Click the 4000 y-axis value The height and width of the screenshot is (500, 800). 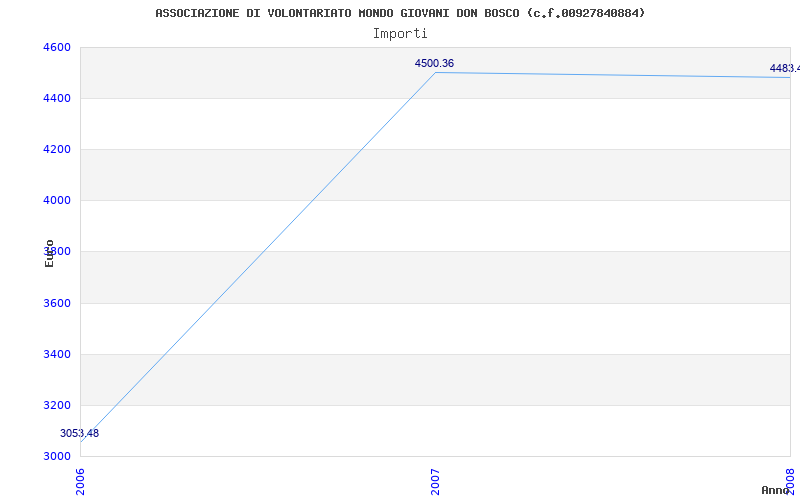coord(55,201)
